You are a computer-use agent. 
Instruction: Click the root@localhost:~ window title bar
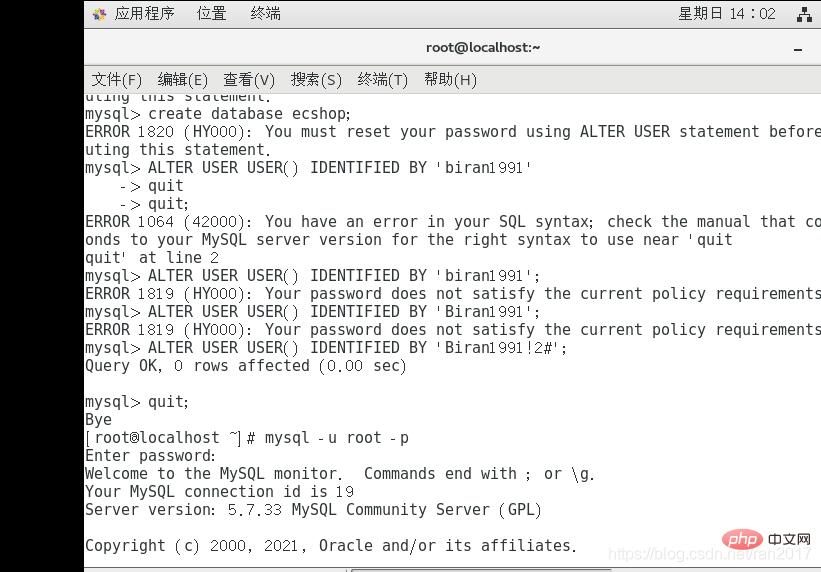[483, 48]
